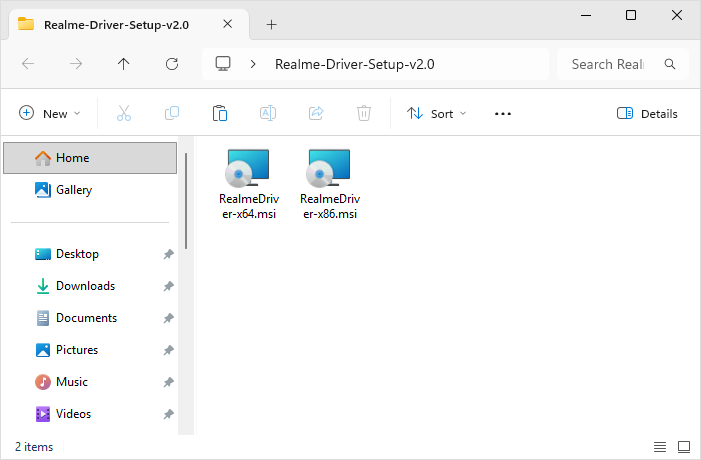Viewport: 701px width, 460px height.
Task: Unpin Music via its pin icon
Action: [x=168, y=382]
